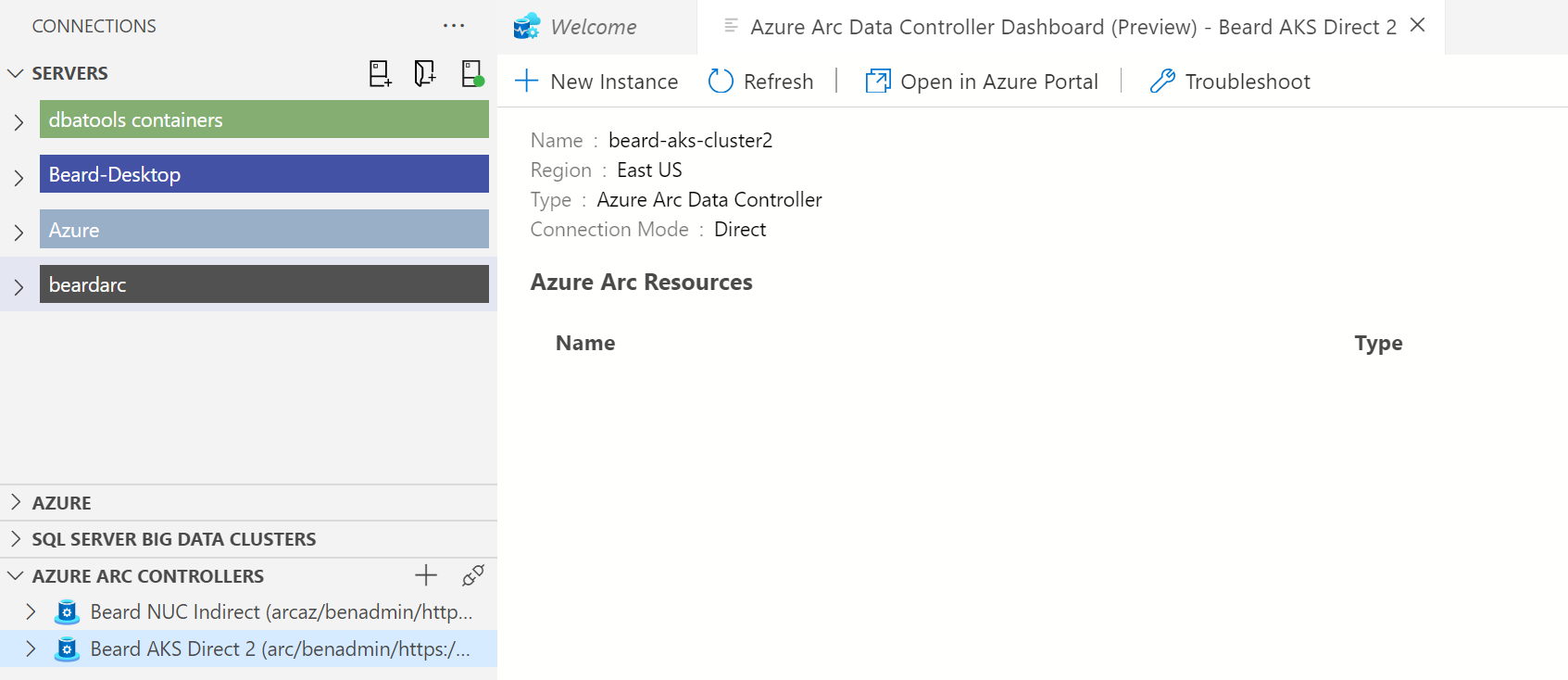This screenshot has height=680, width=1568.
Task: Select the Beard-Desktop group row
Action: 264,174
